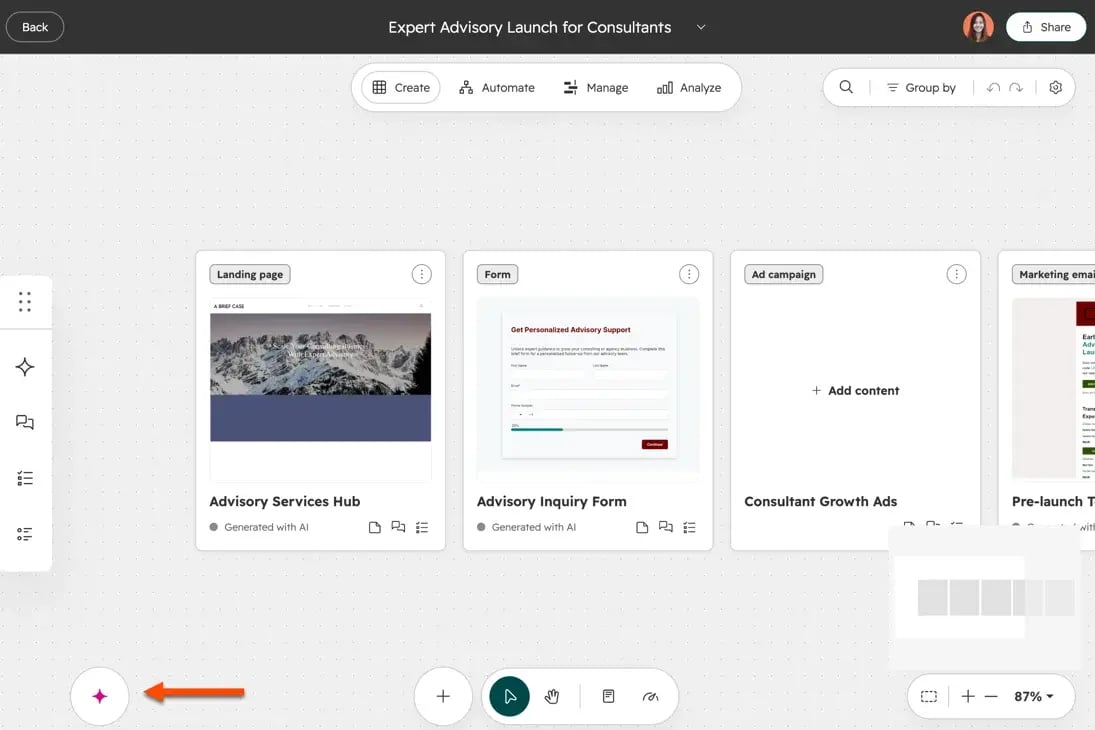Screen dimensions: 1095x730
Task: Open the 87% zoom level dropdown
Action: (1034, 696)
